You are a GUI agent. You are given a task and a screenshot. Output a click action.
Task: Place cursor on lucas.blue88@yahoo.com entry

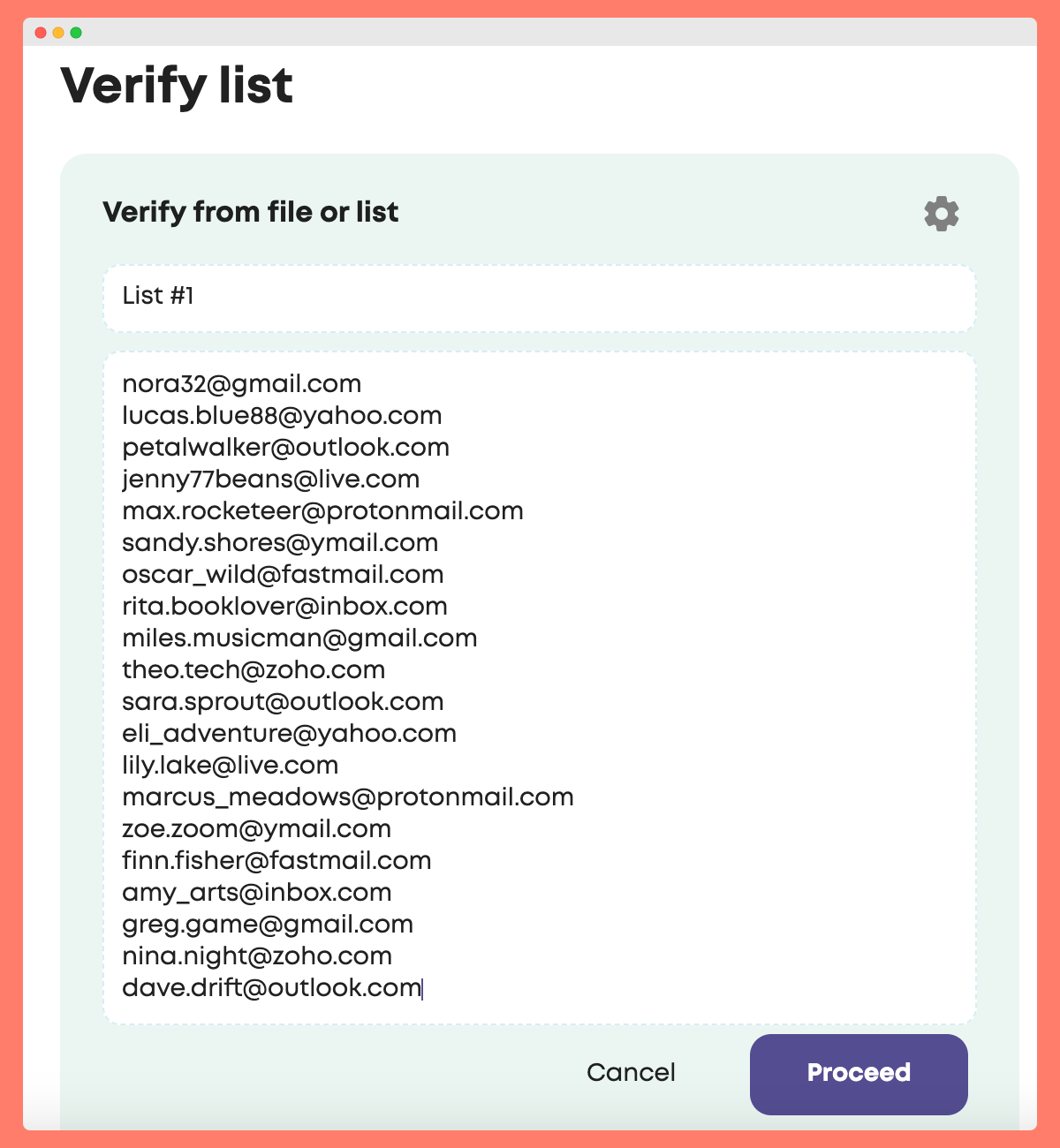tap(282, 416)
